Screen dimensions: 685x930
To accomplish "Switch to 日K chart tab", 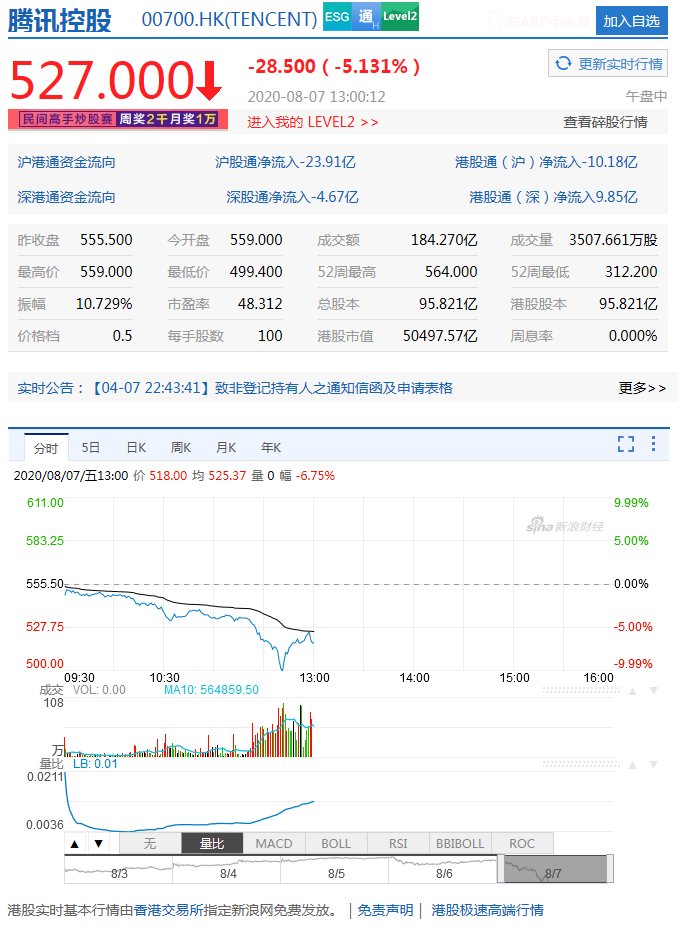I will pyautogui.click(x=136, y=447).
